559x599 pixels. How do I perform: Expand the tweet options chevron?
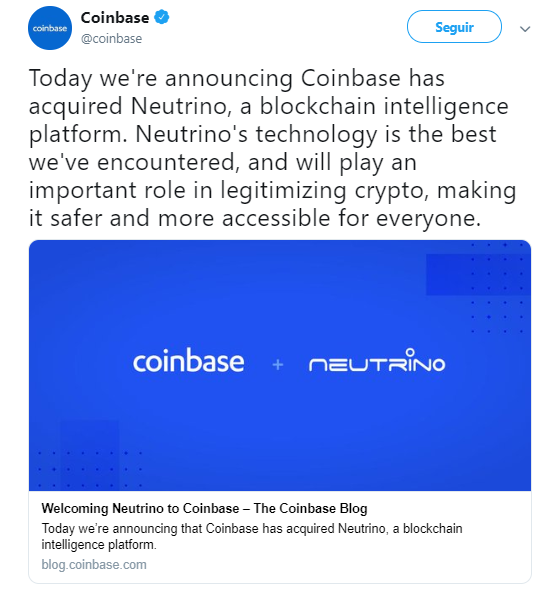coord(525,29)
